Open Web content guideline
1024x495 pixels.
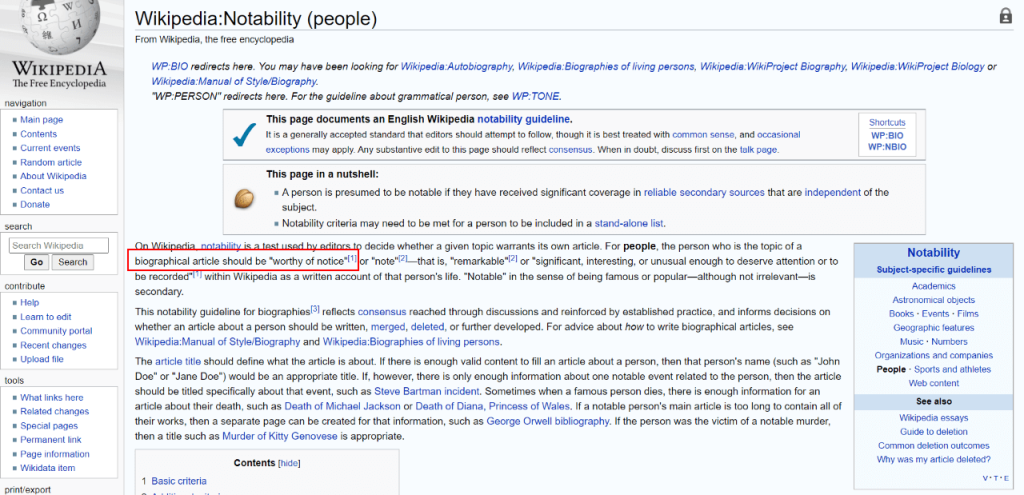(x=933, y=383)
